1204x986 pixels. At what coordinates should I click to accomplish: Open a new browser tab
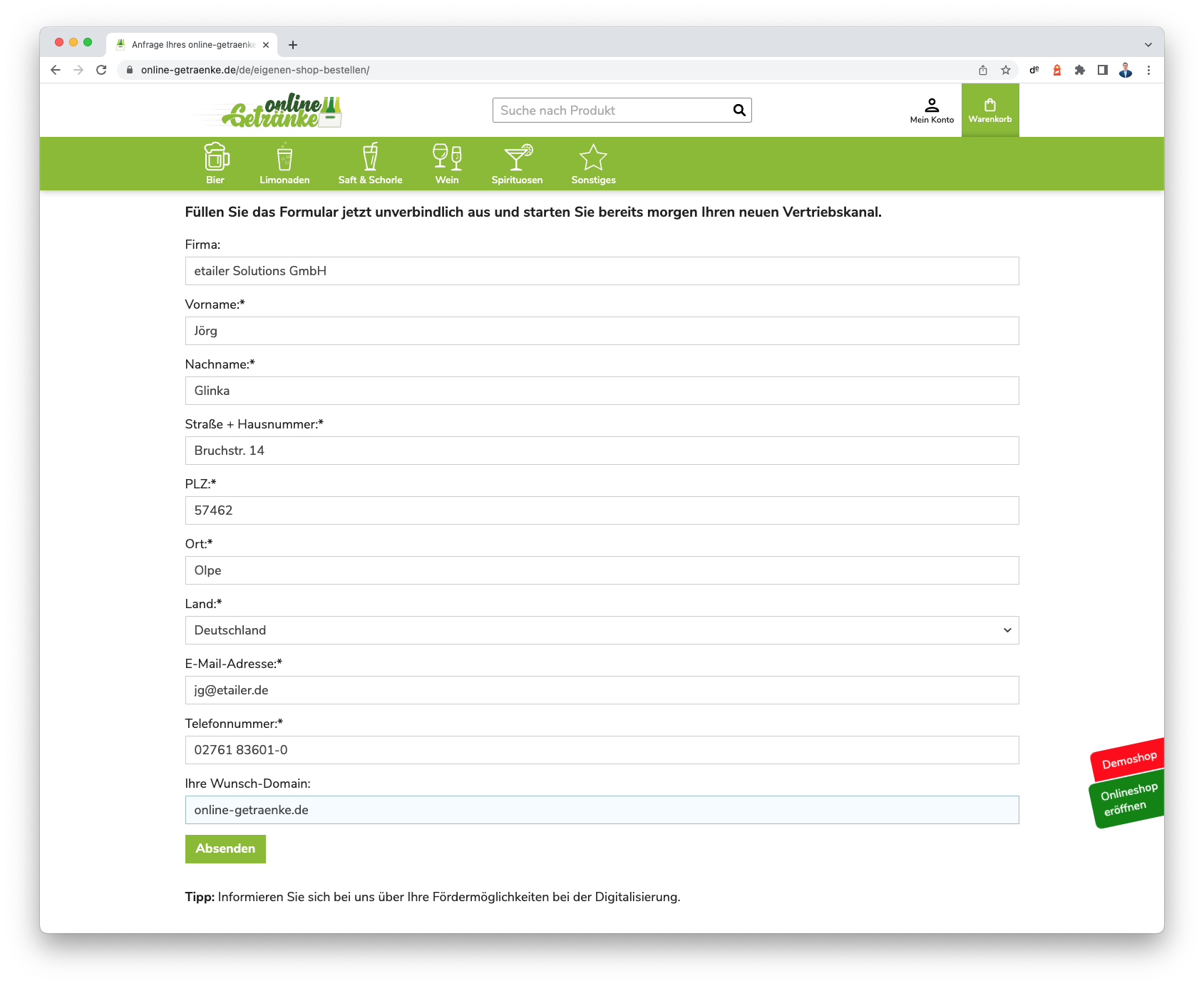click(293, 44)
